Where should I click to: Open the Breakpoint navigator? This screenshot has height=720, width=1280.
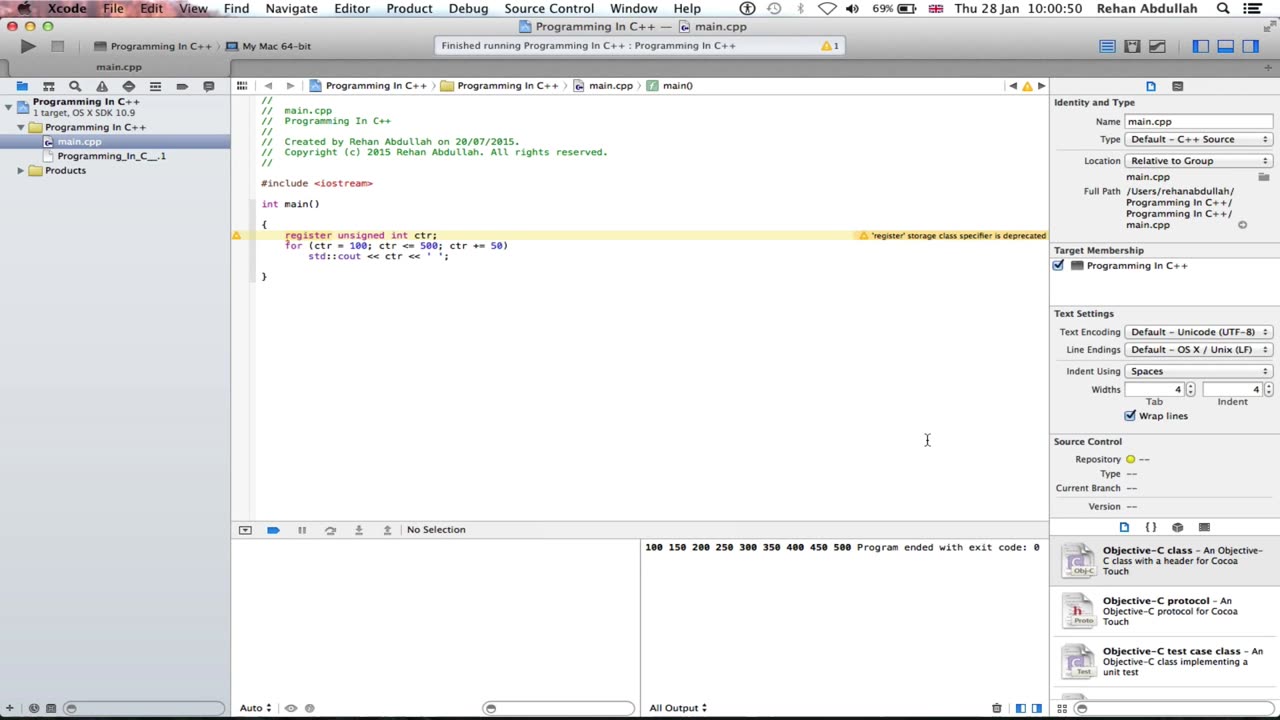pyautogui.click(x=182, y=87)
